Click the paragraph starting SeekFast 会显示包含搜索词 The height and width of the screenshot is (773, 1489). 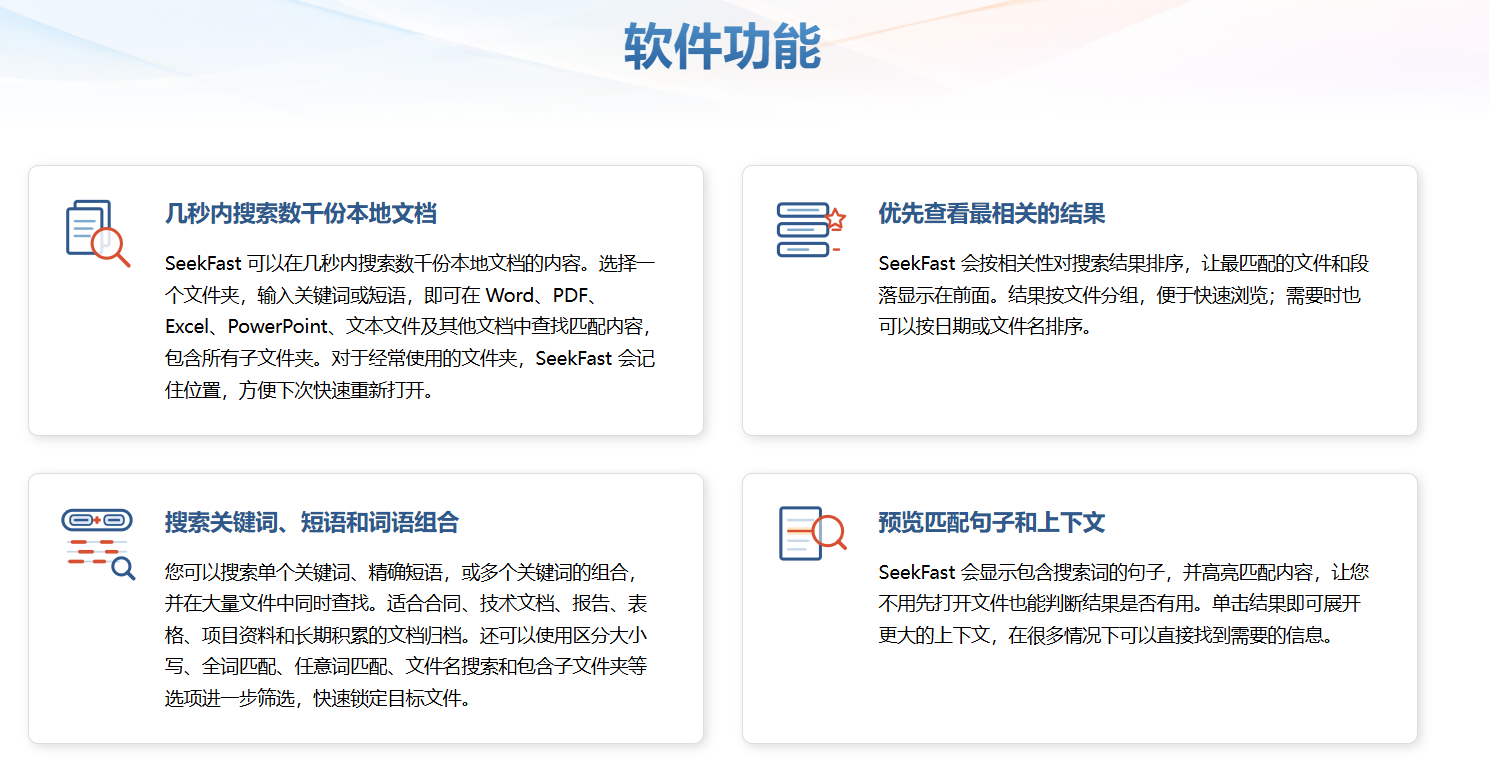pyautogui.click(x=1124, y=604)
